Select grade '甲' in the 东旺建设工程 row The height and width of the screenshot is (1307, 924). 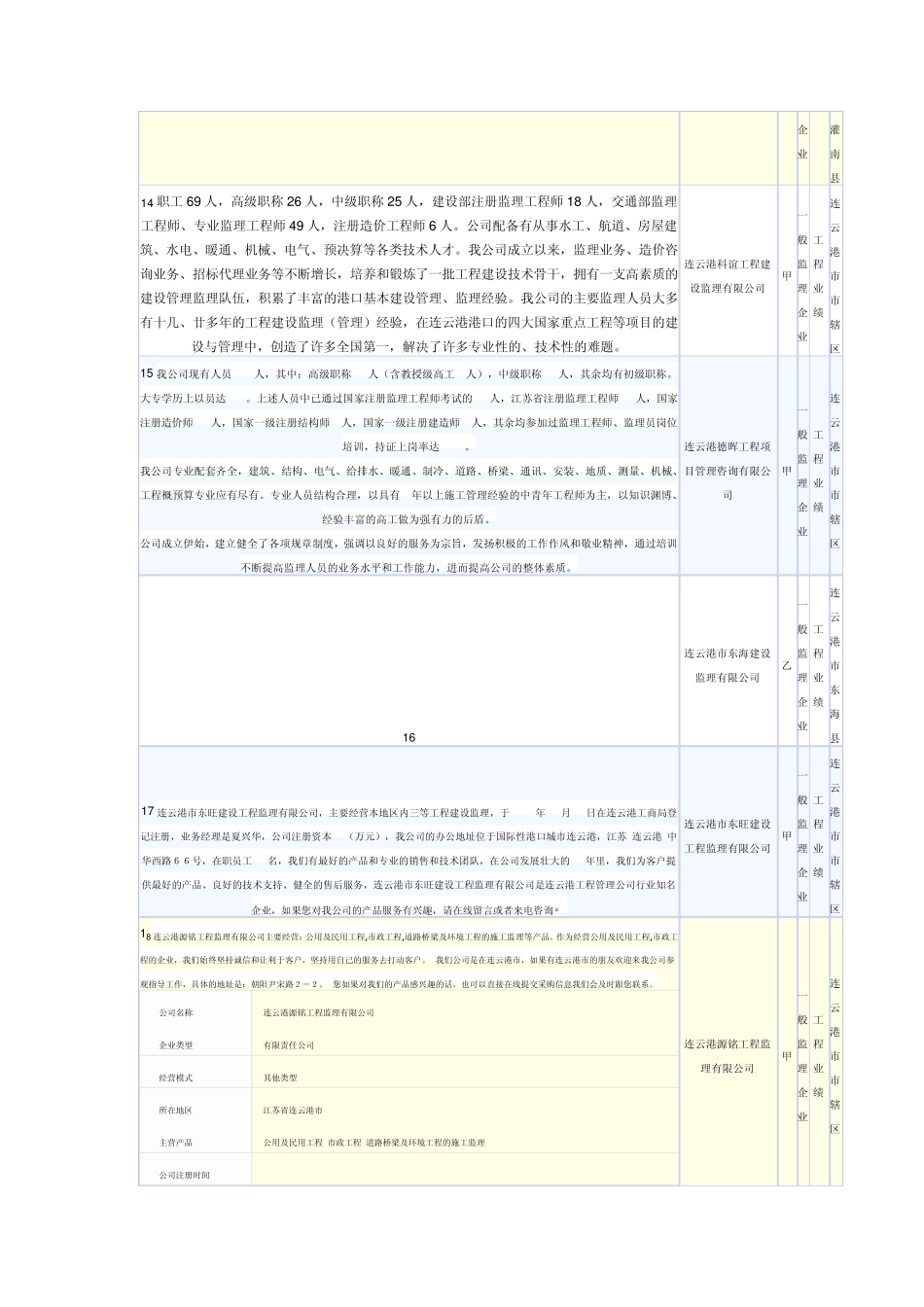786,836
